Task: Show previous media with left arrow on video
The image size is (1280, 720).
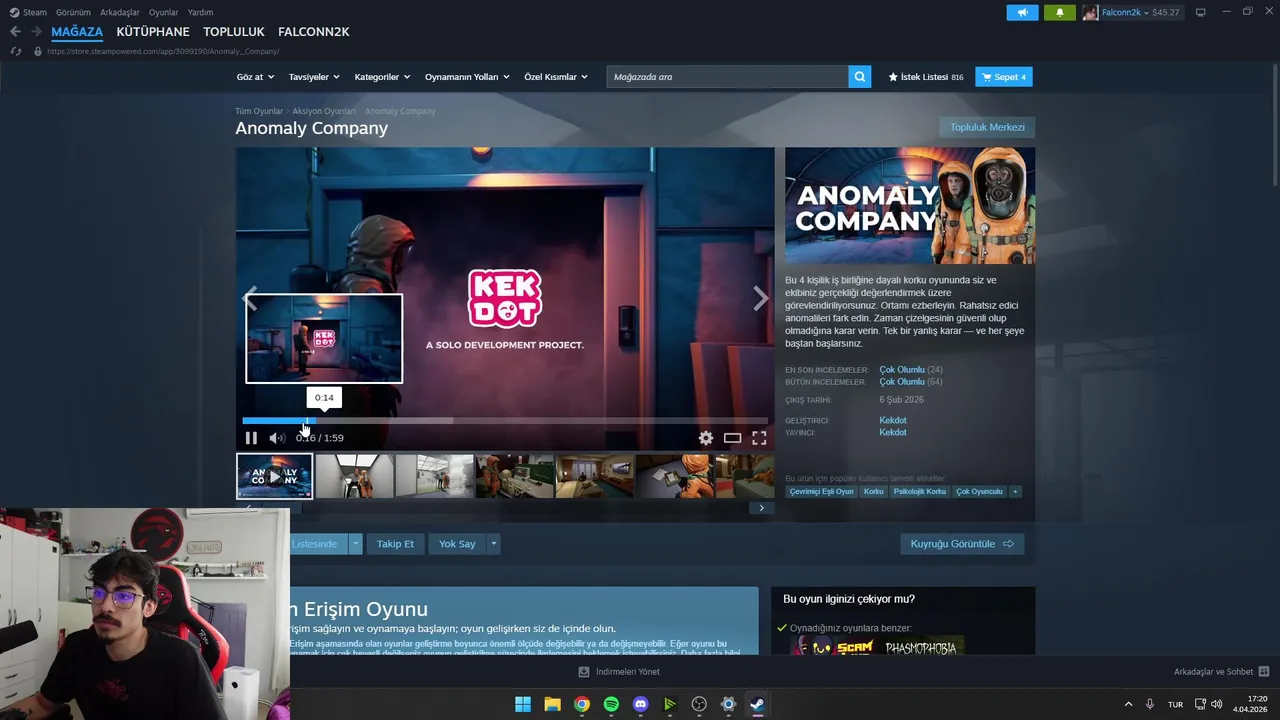Action: [x=250, y=298]
